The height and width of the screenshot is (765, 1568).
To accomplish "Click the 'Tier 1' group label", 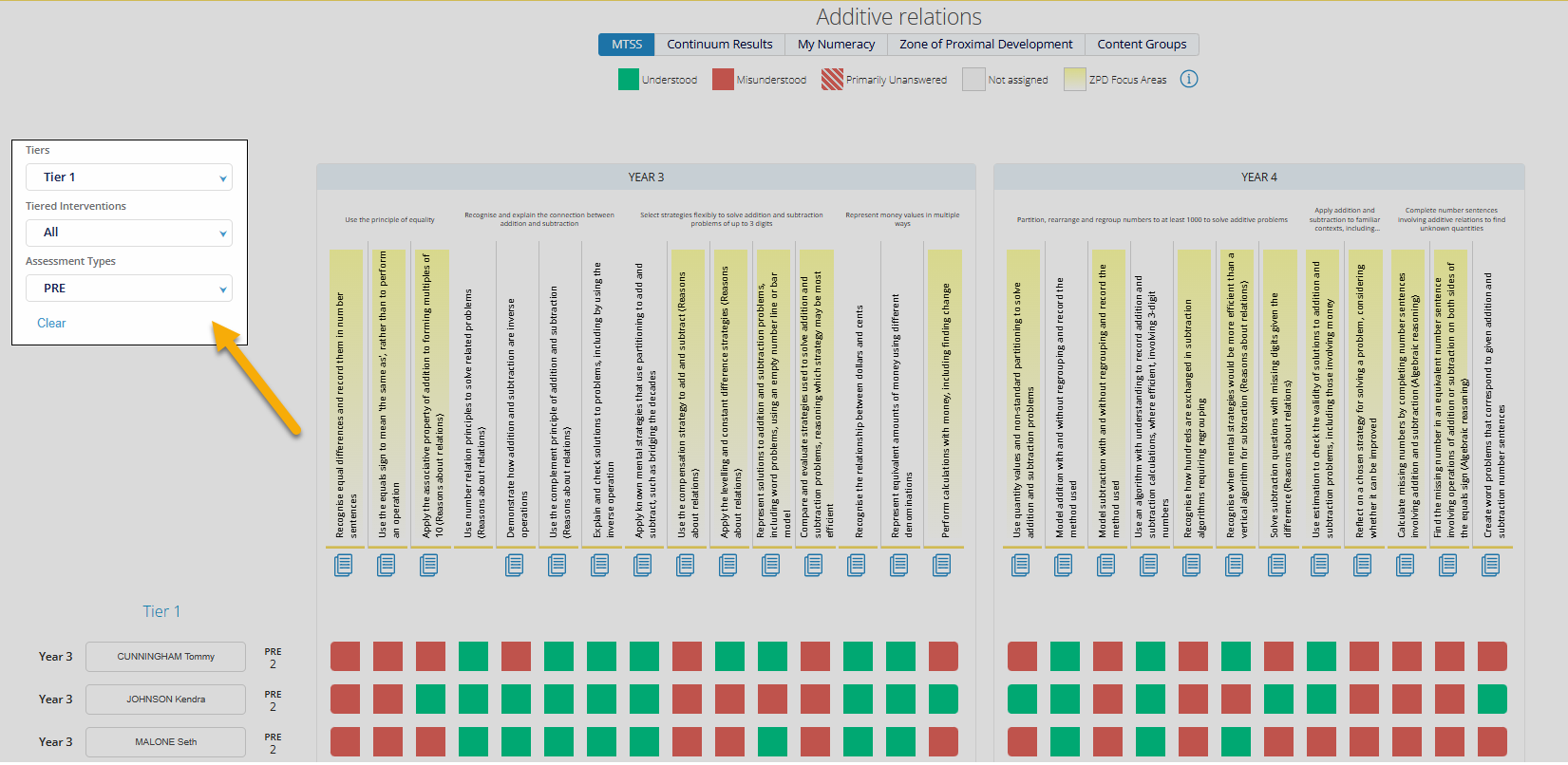I will pos(161,612).
